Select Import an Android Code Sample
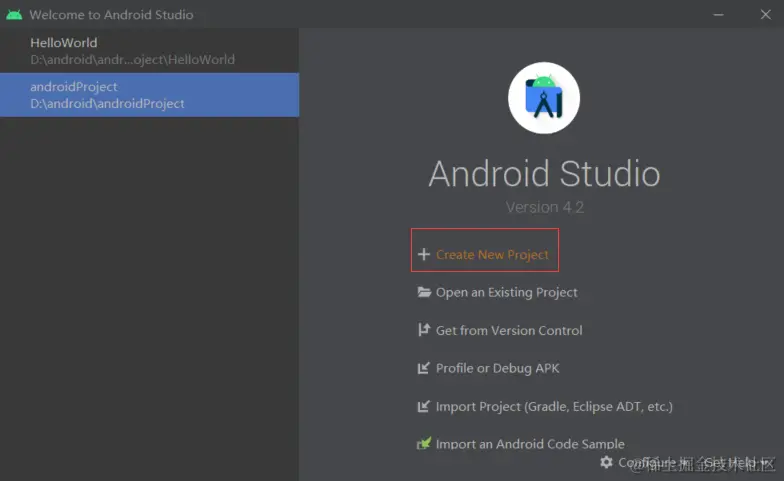Image resolution: width=784 pixels, height=481 pixels. [x=530, y=444]
